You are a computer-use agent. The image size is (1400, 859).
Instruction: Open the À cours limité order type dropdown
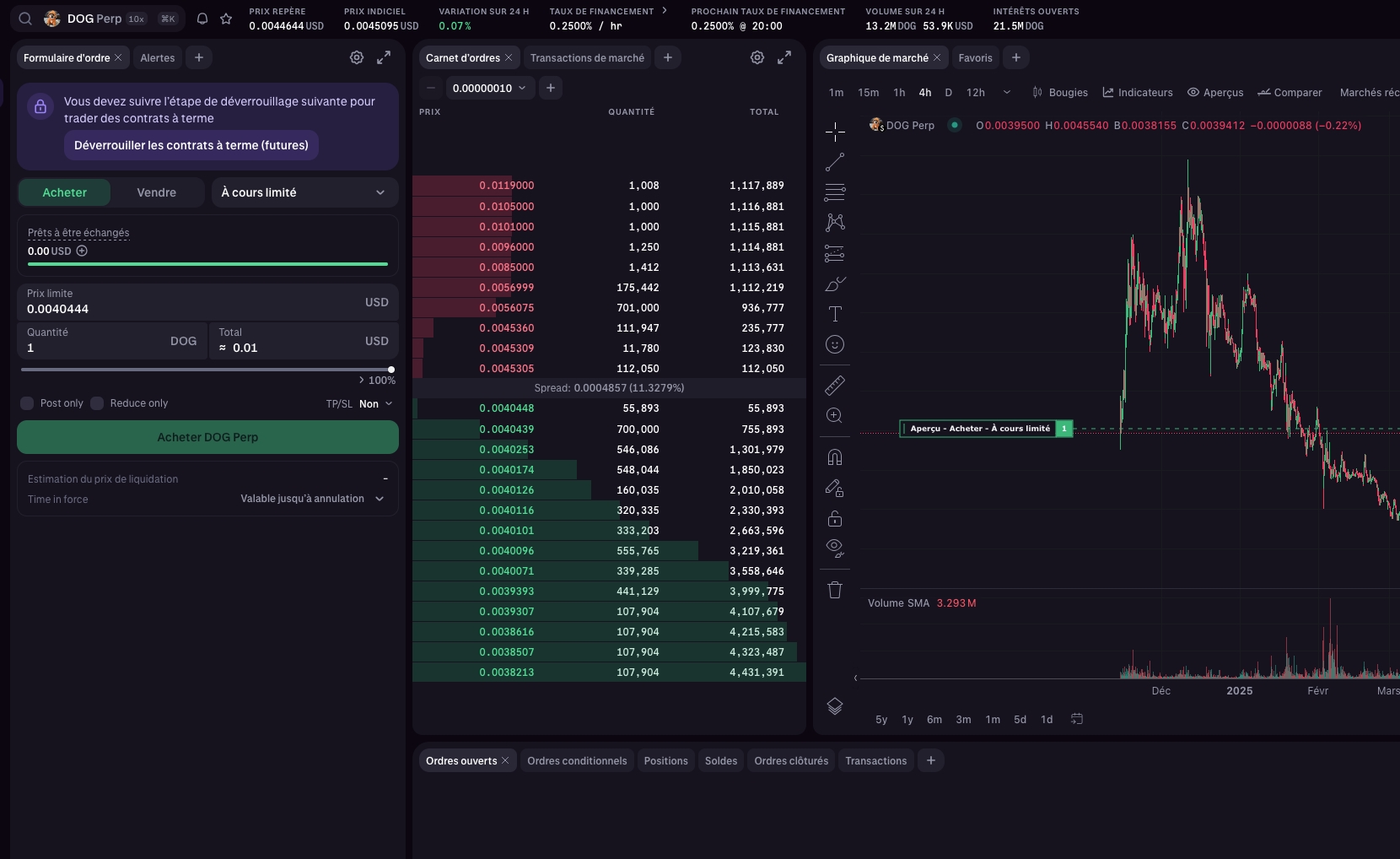point(304,192)
